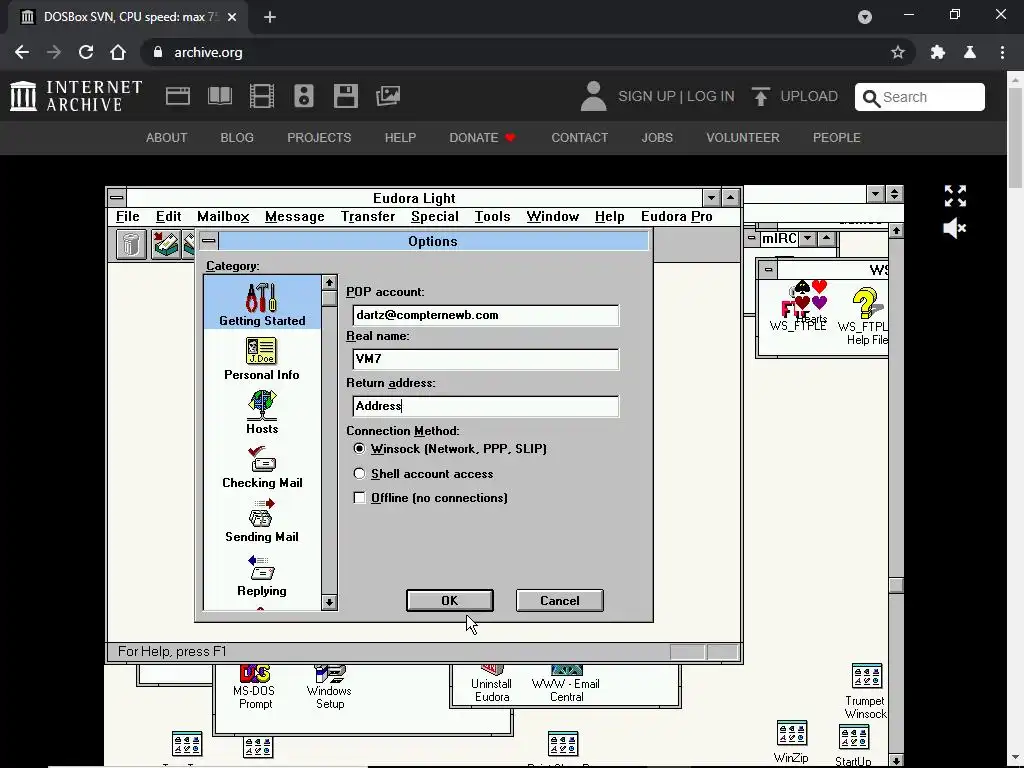Screen dimensions: 1024x768
Task: Open the Replying category
Action: click(x=262, y=575)
